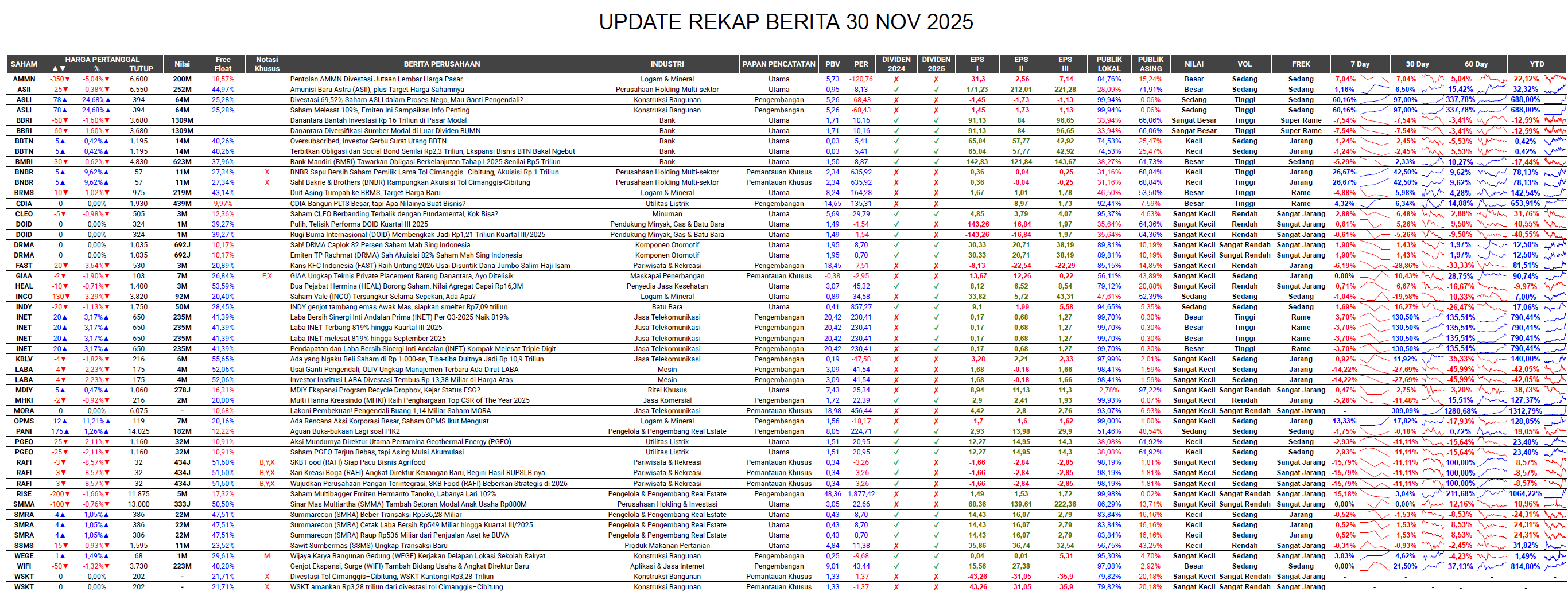1568x595 pixels.
Task: Select the AMMN ticker cell
Action: click(24, 79)
